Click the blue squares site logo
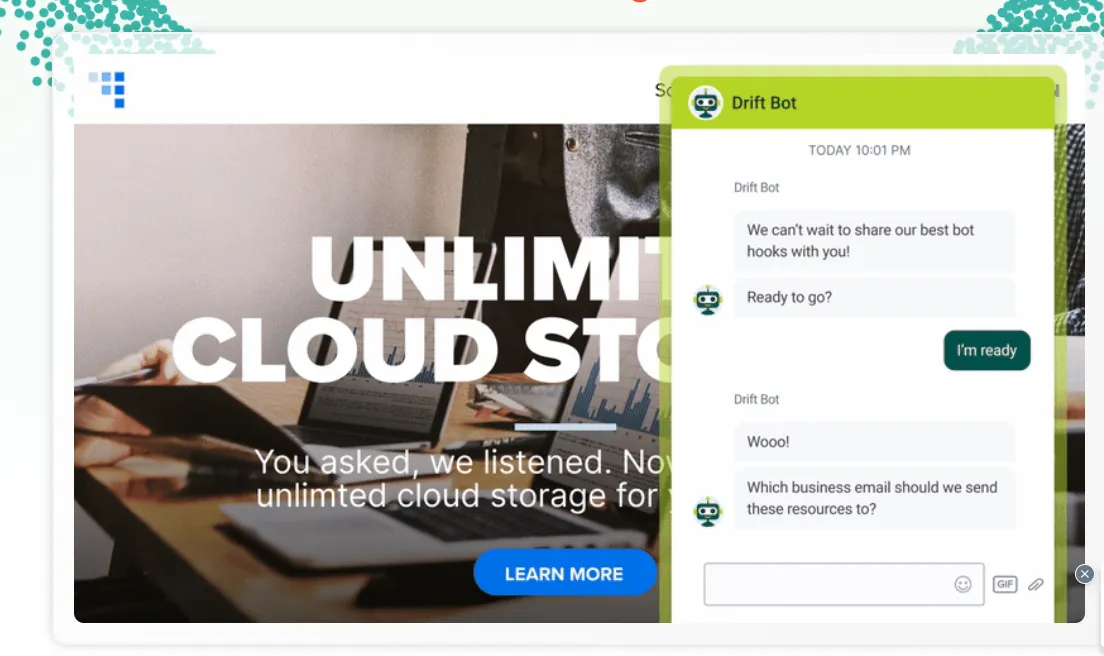This screenshot has height=656, width=1104. point(107,89)
